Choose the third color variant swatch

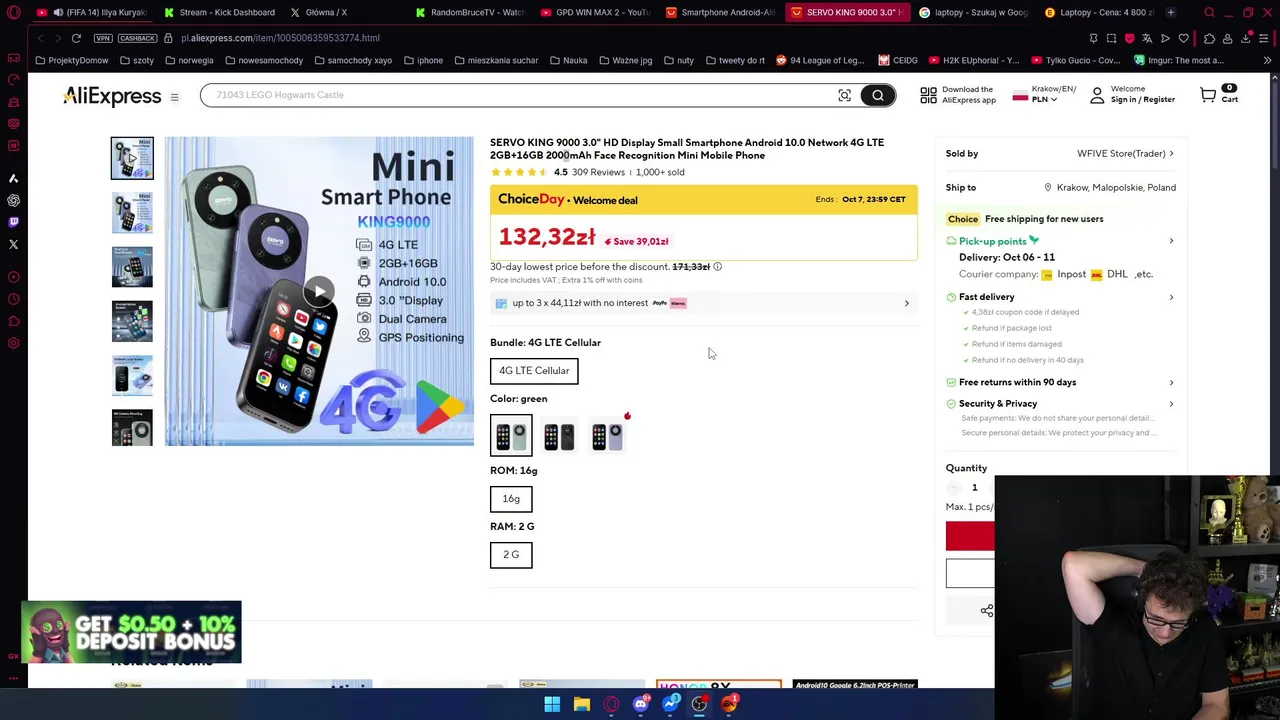pyautogui.click(x=607, y=436)
